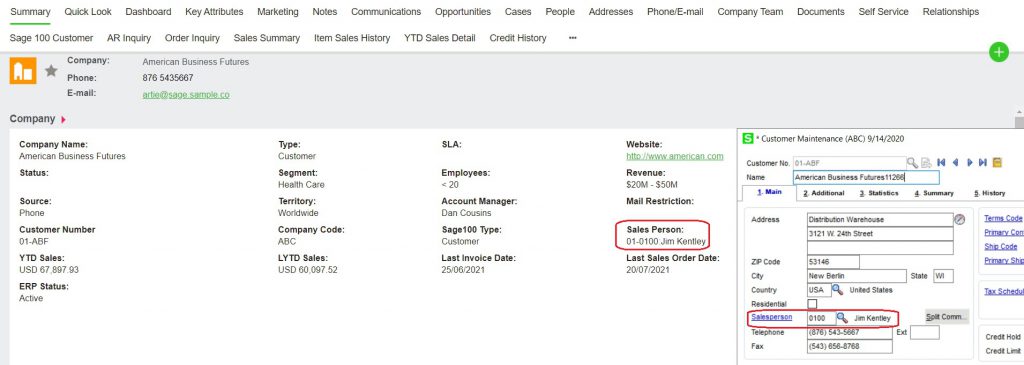Click the green add plus button

point(999,52)
